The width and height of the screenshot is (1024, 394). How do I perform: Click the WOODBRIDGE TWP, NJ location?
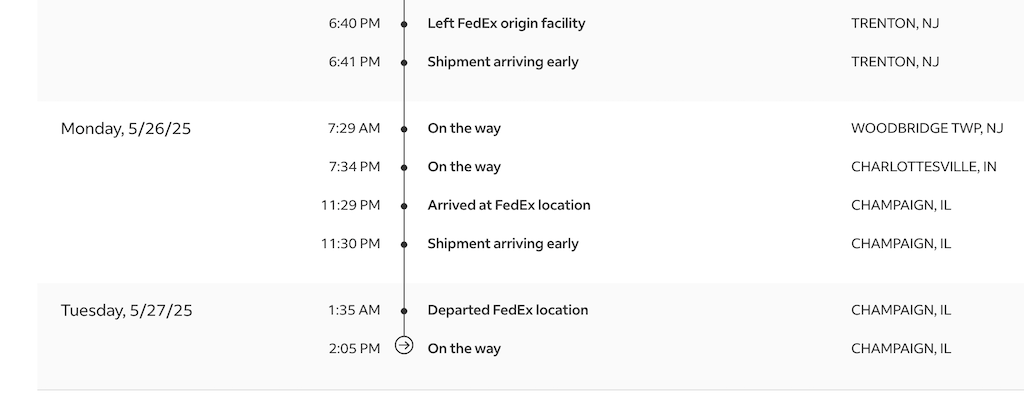click(x=927, y=129)
